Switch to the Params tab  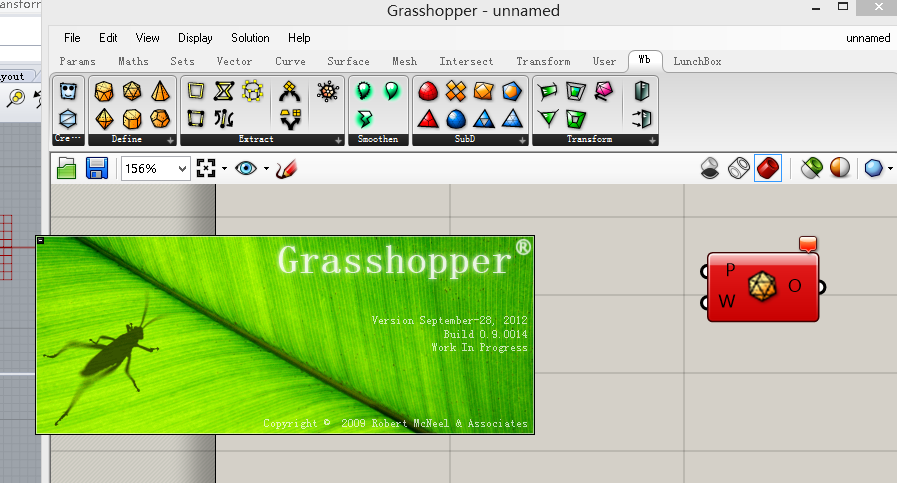pos(77,61)
